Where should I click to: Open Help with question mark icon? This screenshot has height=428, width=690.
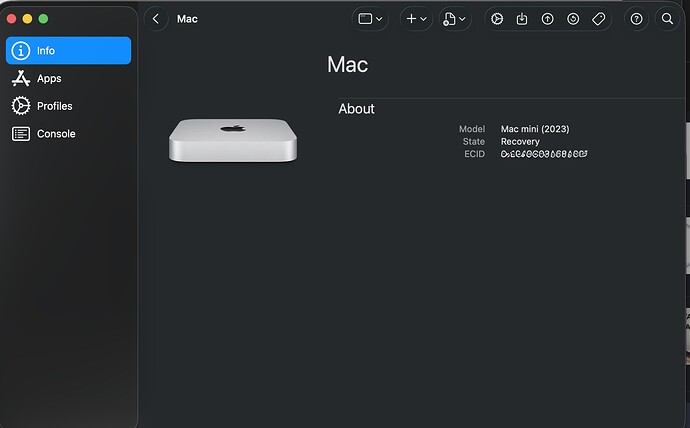click(636, 19)
